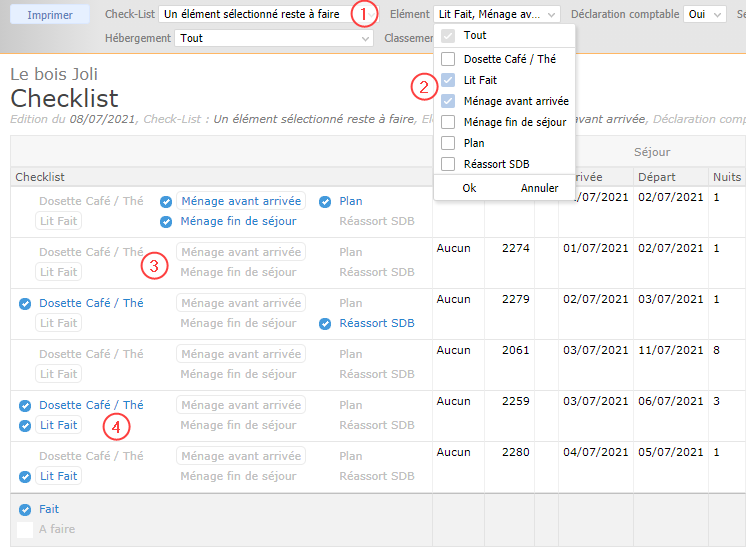Click check icon next to Ménage avant arrivée, first row
This screenshot has height=547, width=746.
(x=166, y=201)
